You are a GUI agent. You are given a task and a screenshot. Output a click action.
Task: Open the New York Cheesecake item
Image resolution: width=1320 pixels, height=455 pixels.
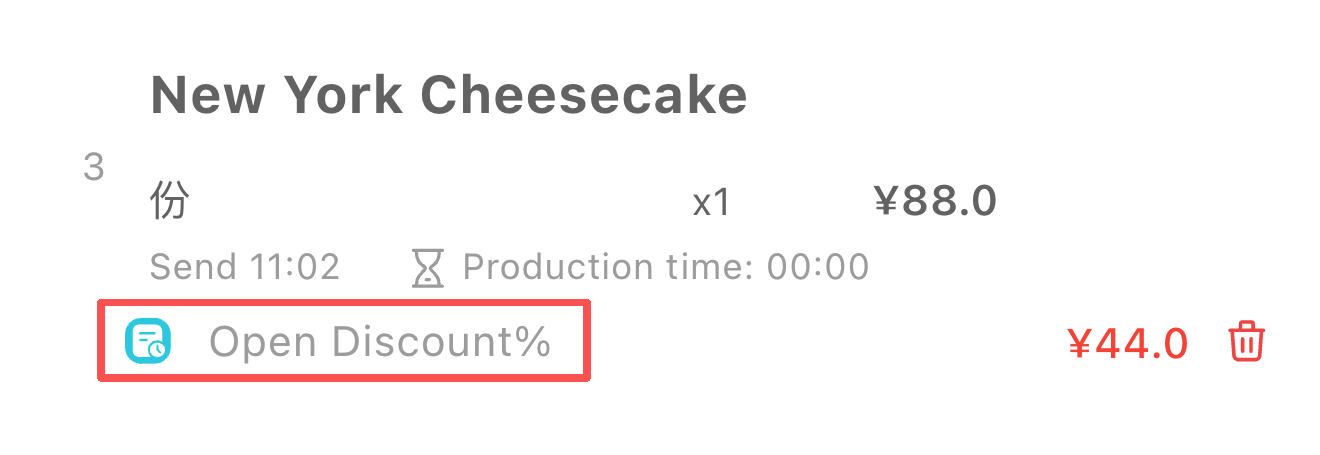[448, 95]
